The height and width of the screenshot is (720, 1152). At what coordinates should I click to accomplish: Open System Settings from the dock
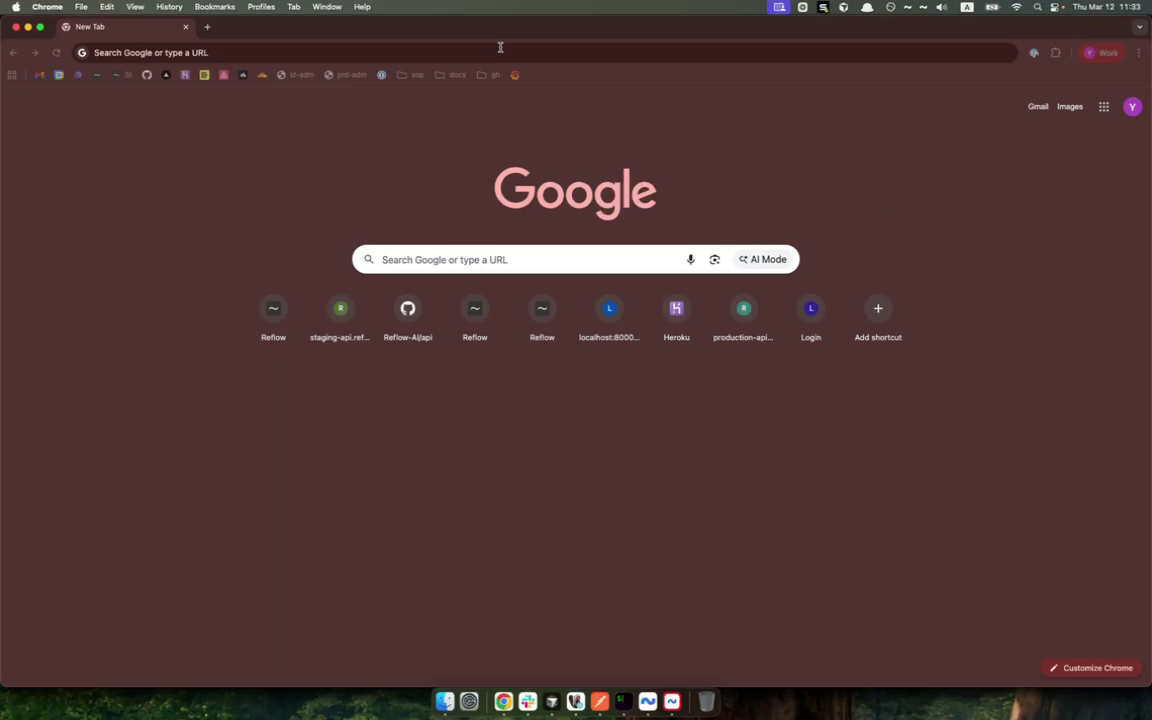[x=469, y=702]
